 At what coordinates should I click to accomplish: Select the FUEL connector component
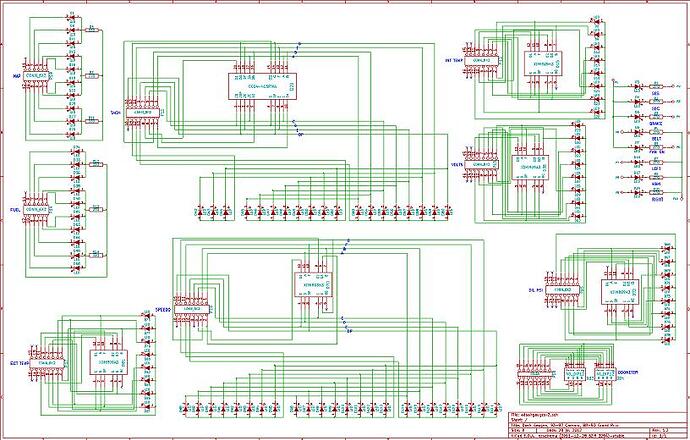36,211
